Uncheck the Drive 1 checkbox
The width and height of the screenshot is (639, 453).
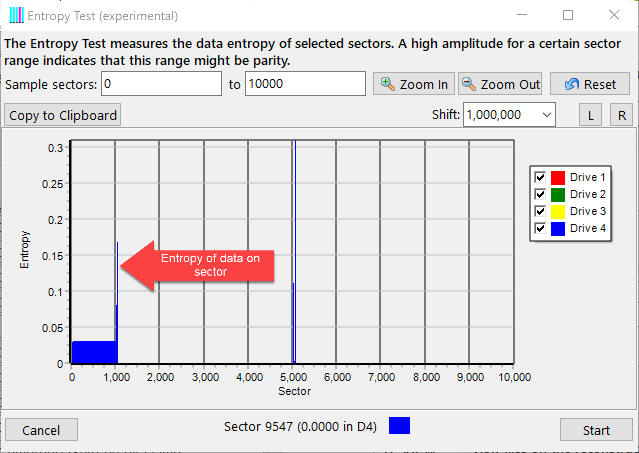click(x=540, y=177)
